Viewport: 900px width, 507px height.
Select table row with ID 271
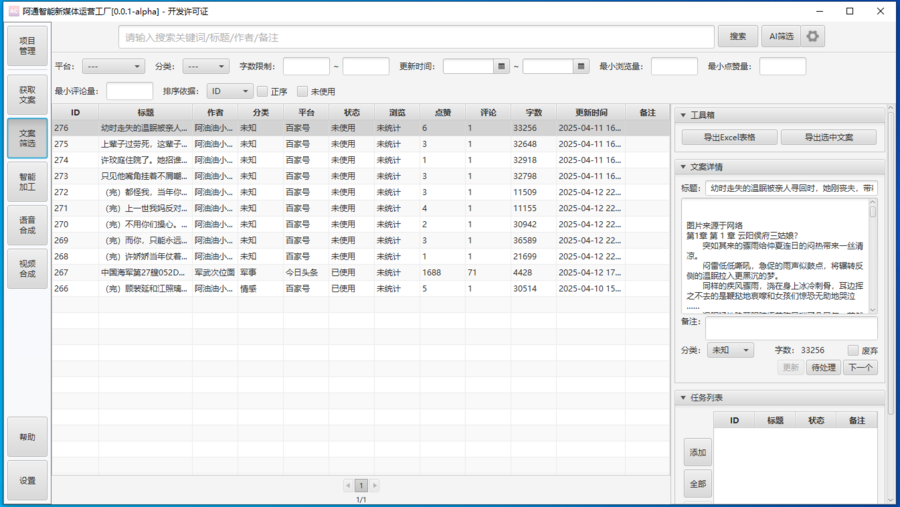click(361, 208)
